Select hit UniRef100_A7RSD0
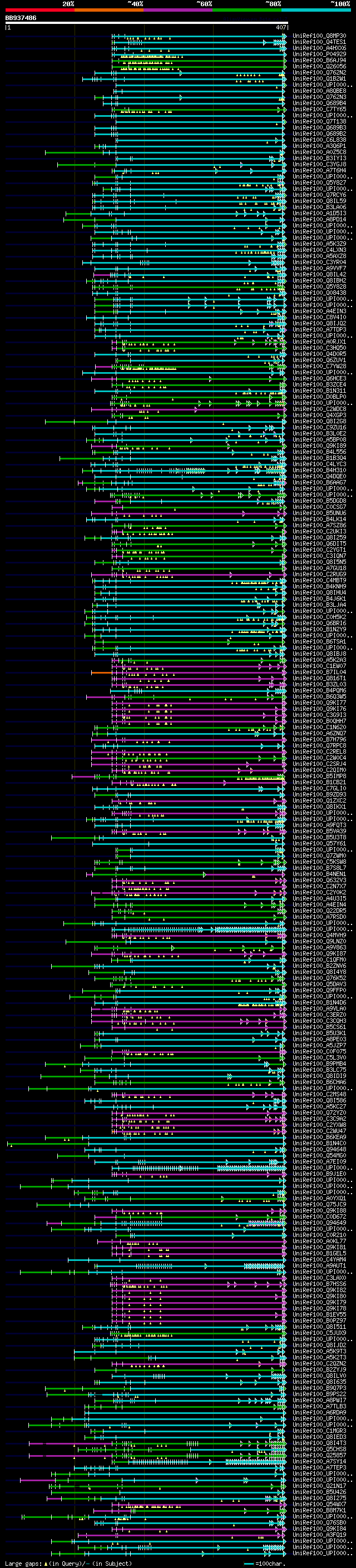Screen dimensions: 356x1568 click(319, 917)
